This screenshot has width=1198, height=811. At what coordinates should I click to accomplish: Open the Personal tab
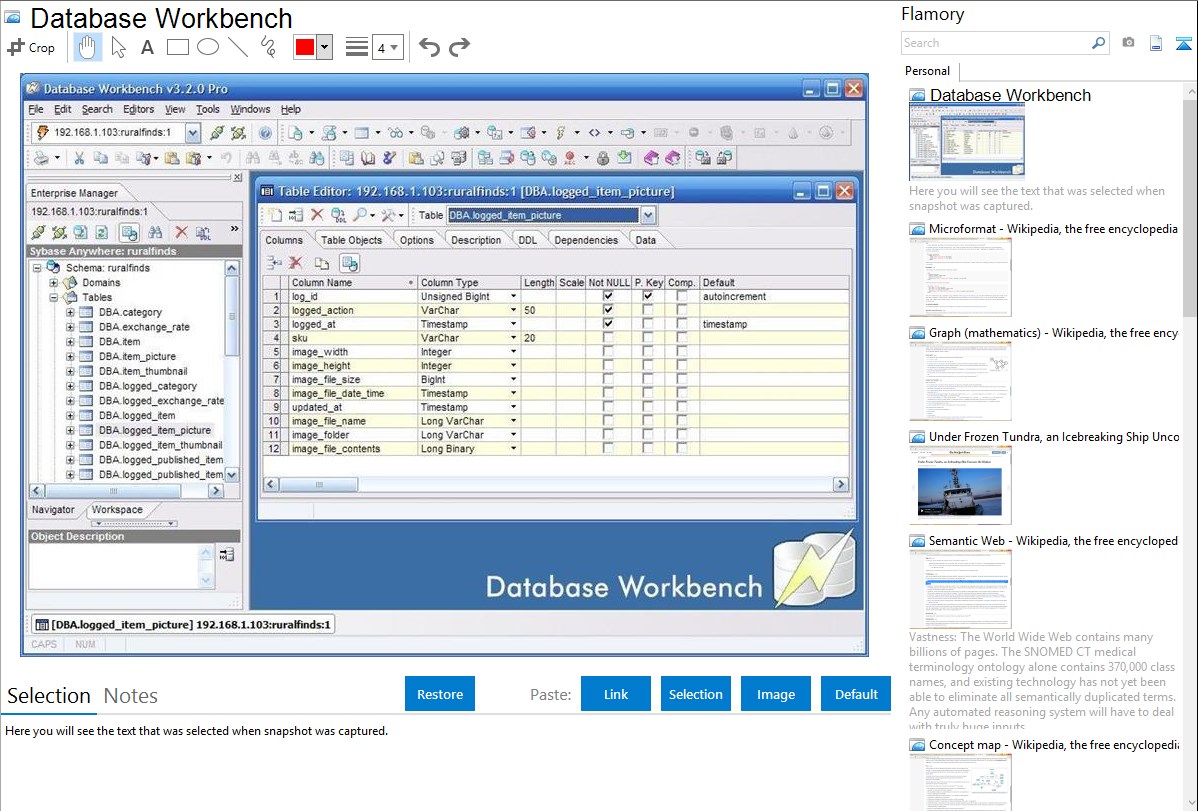(x=928, y=71)
